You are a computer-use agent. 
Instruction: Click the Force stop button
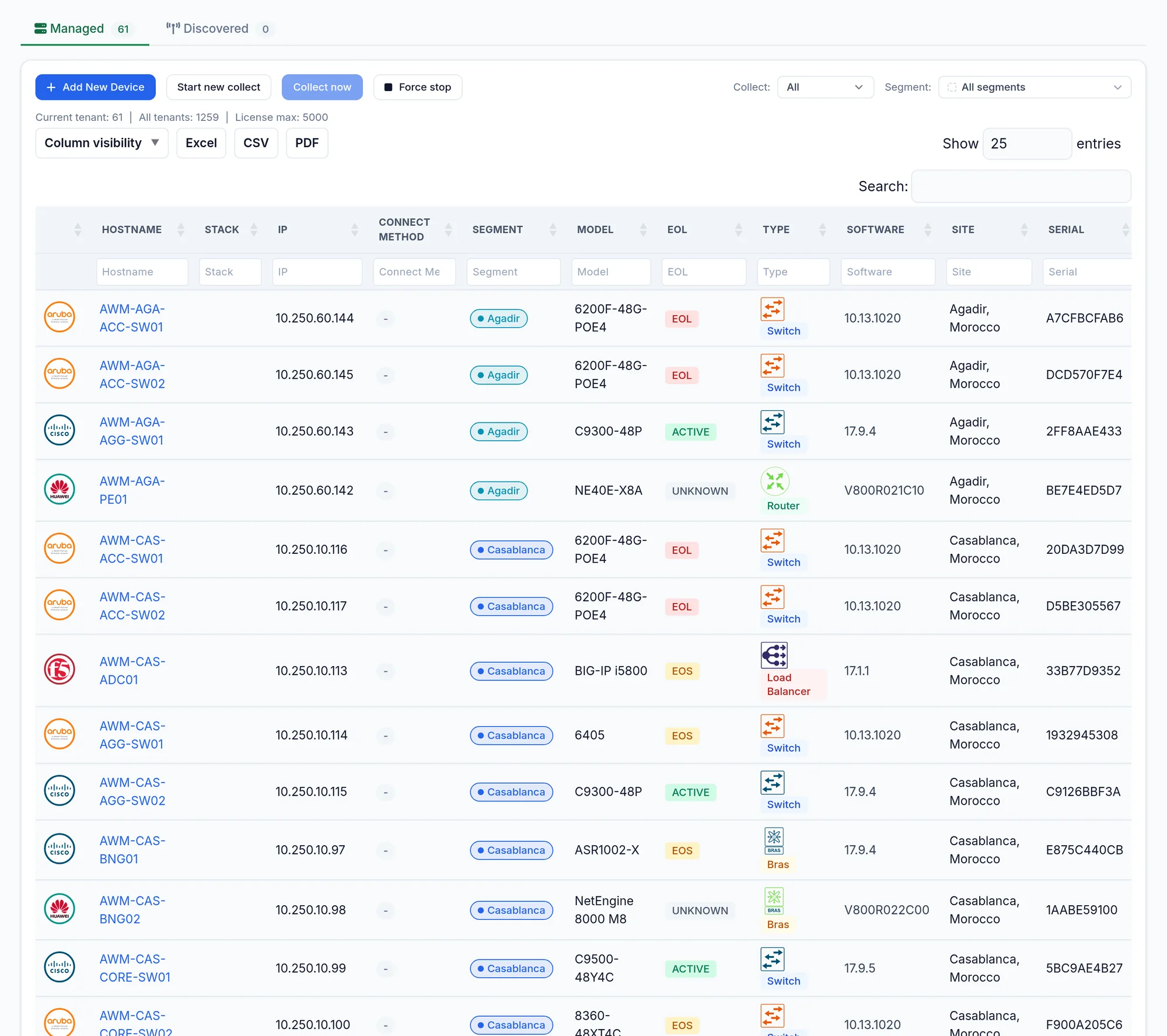[418, 87]
